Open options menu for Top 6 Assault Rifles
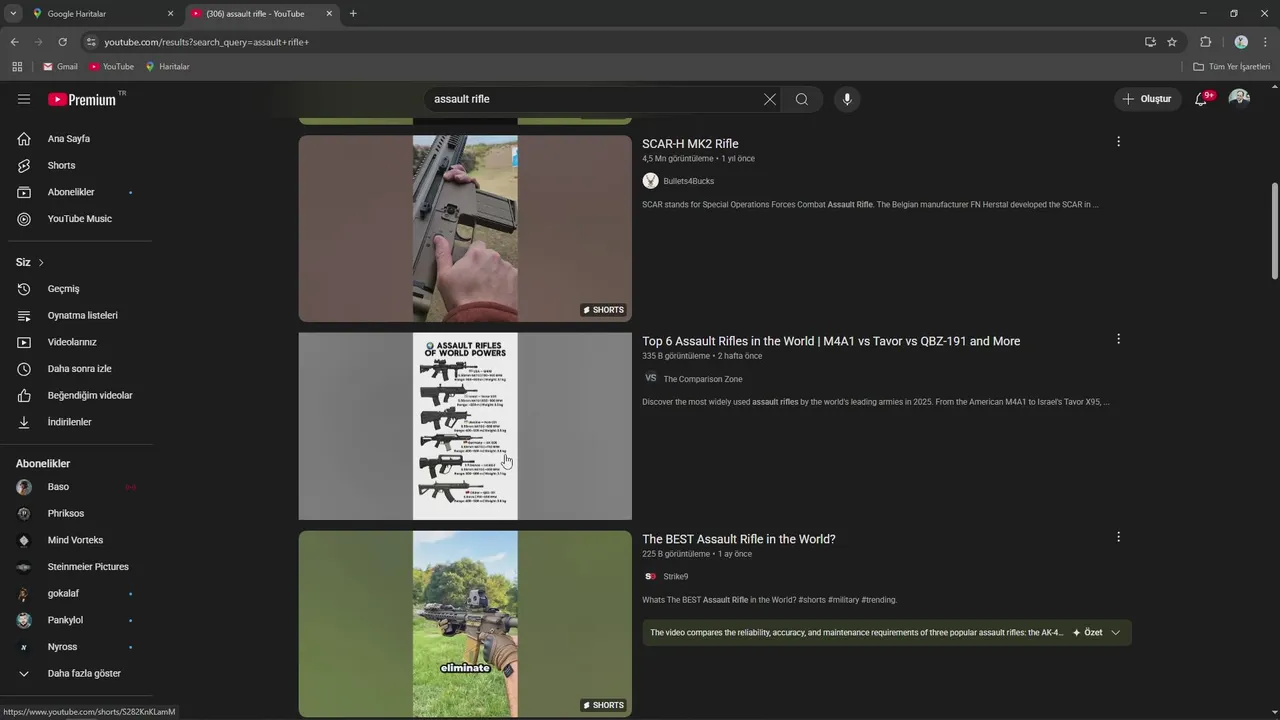Screen dimensions: 1280x720 coord(1118,339)
